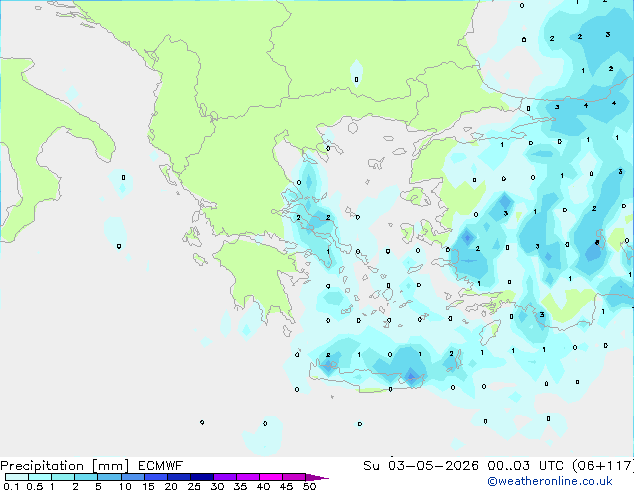
Task: Click the '0.5' legend scale label
Action: click(x=35, y=486)
